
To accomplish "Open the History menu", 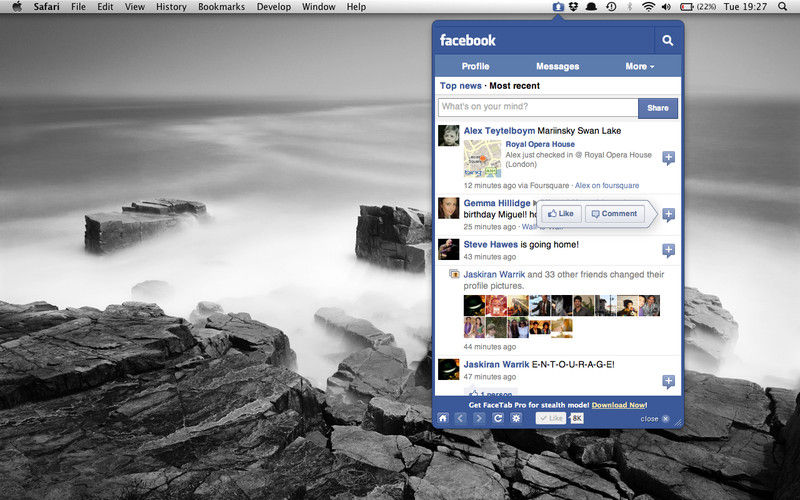I will pyautogui.click(x=171, y=7).
